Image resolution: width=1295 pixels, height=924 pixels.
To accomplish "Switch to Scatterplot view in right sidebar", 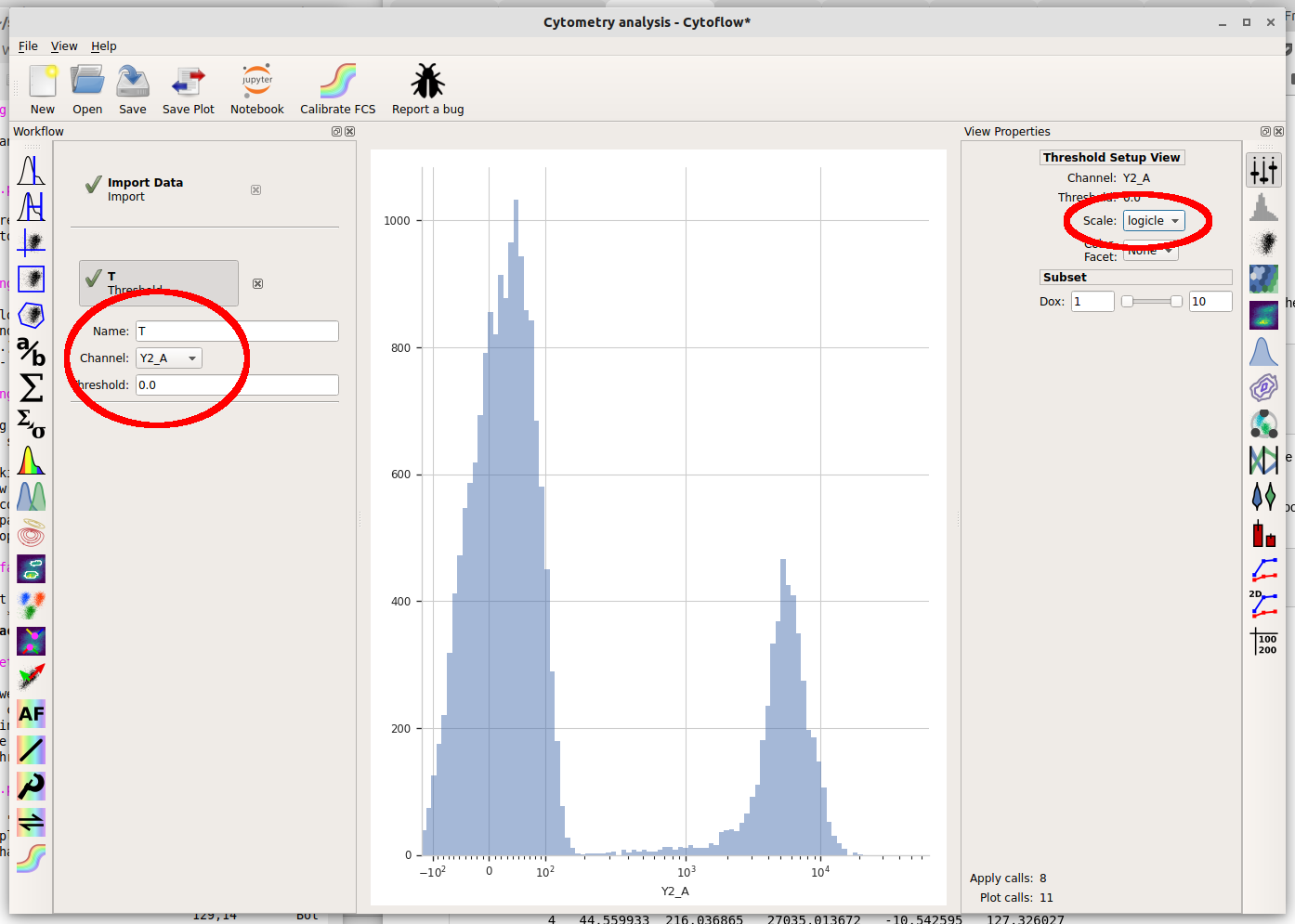I will [1263, 242].
